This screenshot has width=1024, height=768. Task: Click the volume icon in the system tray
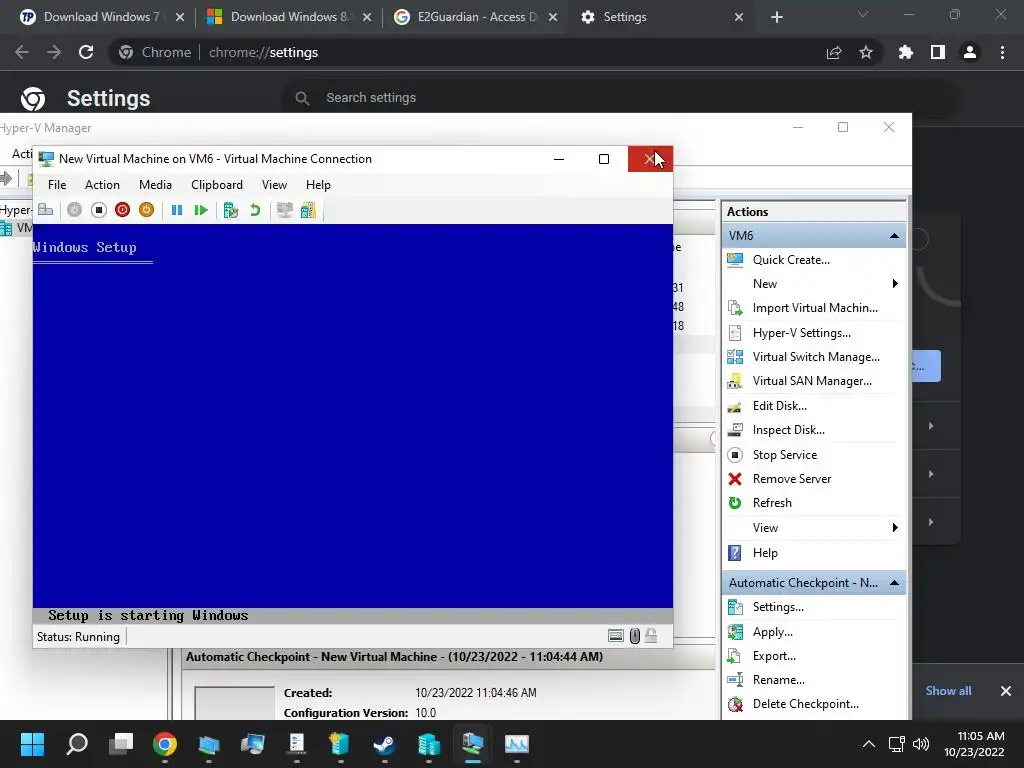point(921,744)
